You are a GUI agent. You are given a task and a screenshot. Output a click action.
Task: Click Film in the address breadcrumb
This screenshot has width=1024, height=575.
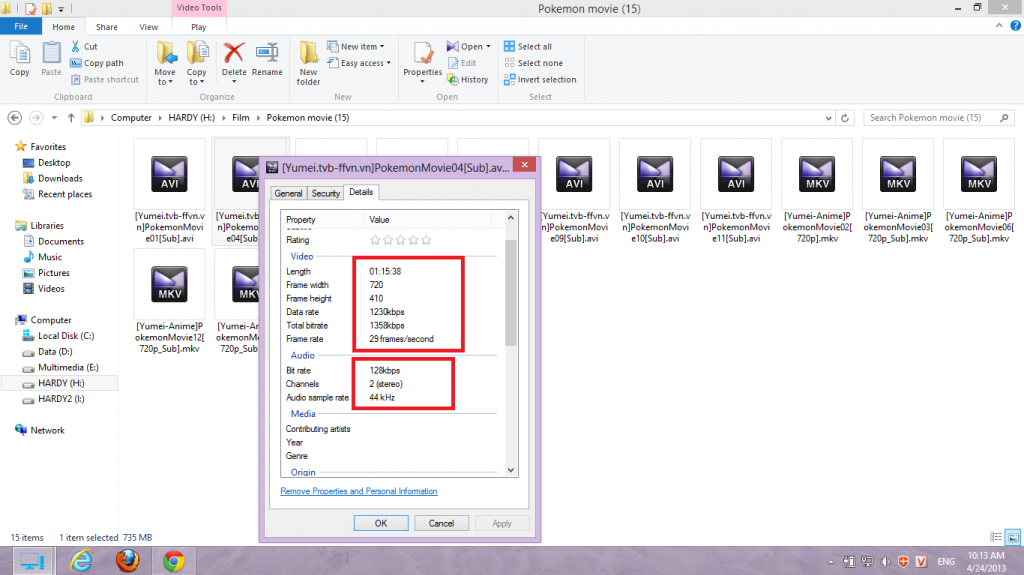(240, 118)
